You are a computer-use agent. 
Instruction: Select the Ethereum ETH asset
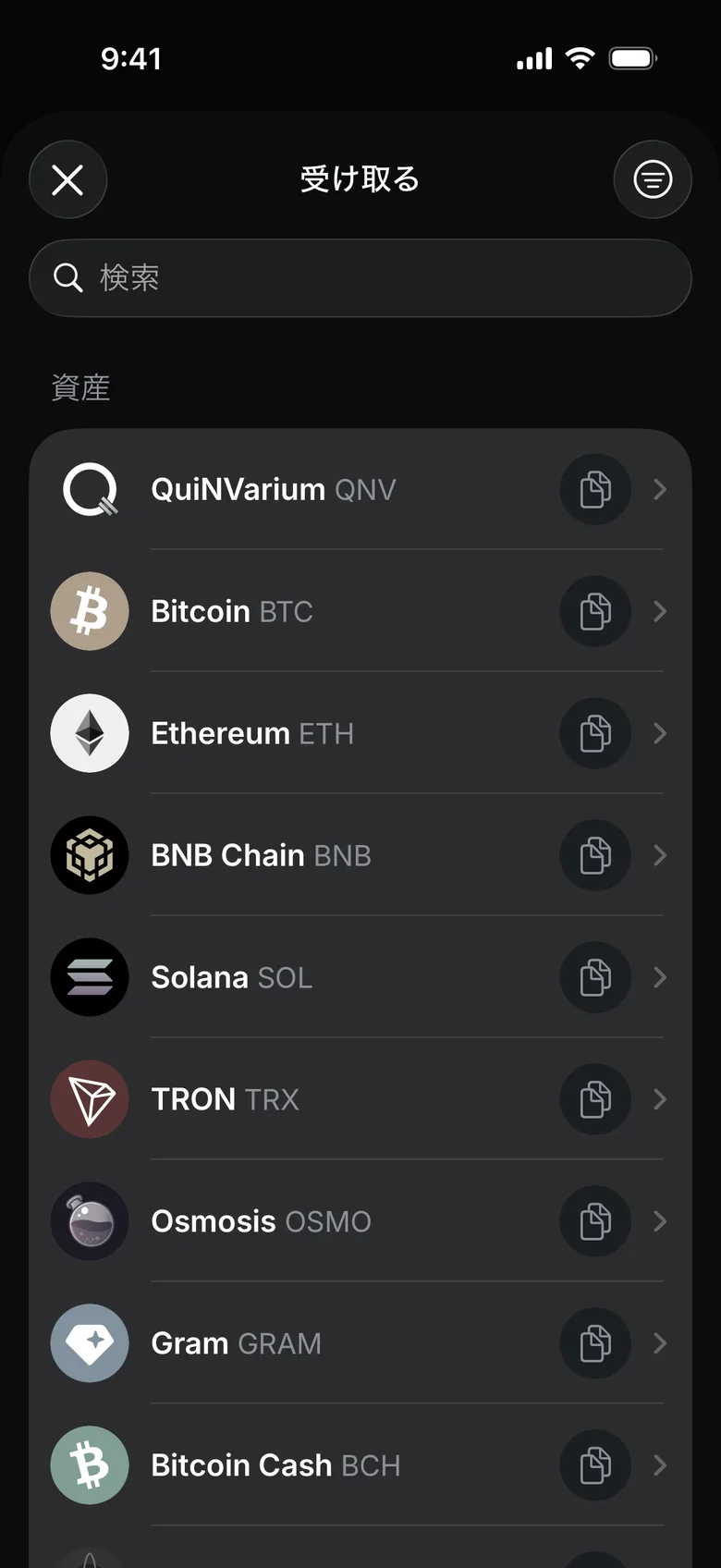360,733
